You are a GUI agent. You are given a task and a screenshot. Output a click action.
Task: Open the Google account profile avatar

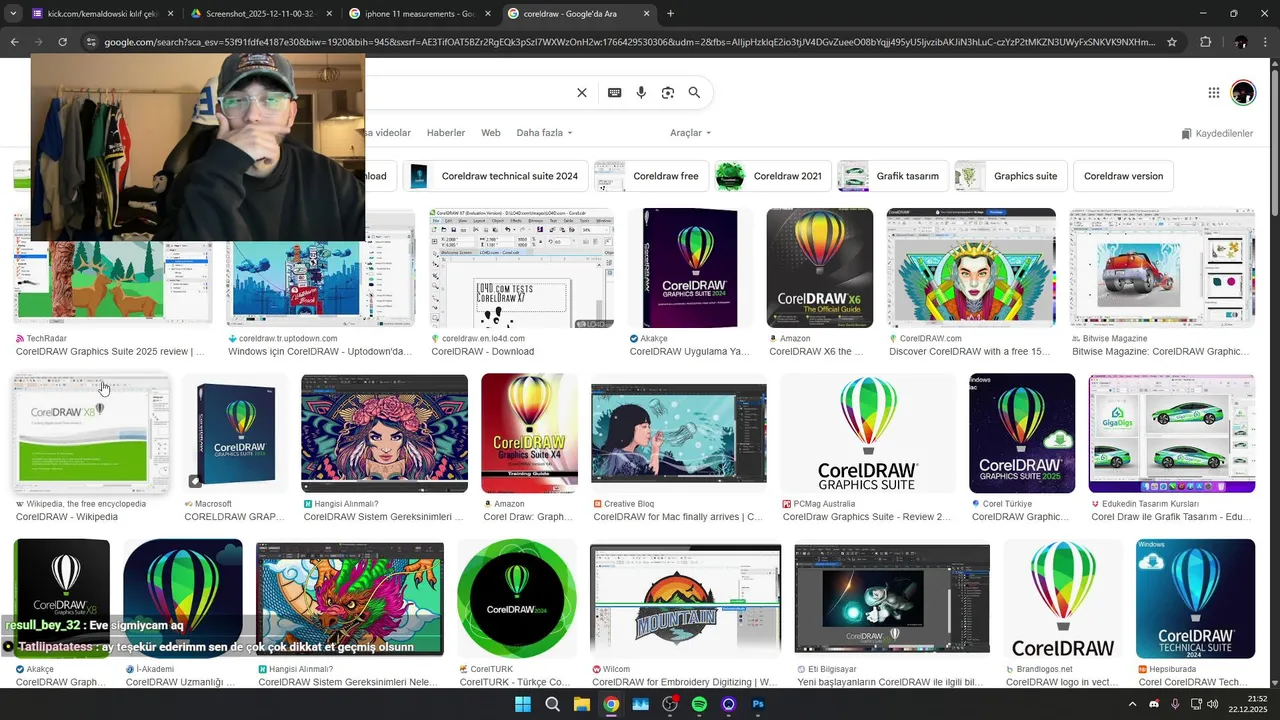[x=1243, y=93]
